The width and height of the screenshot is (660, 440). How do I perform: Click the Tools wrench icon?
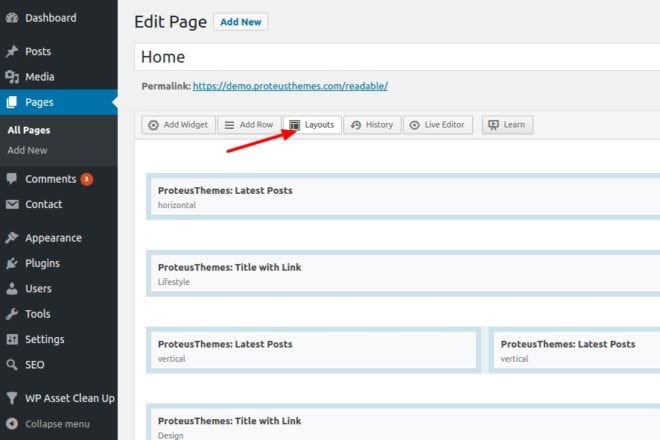coord(12,314)
